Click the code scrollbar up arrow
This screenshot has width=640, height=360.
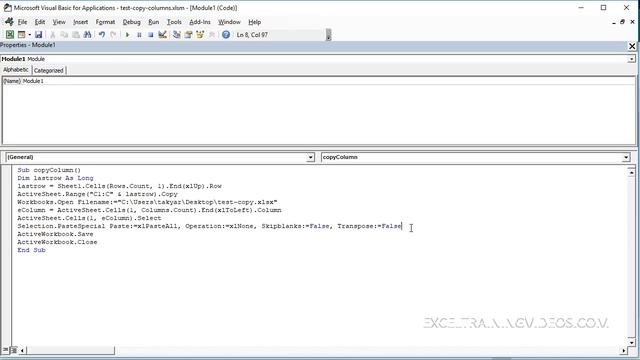(x=631, y=172)
